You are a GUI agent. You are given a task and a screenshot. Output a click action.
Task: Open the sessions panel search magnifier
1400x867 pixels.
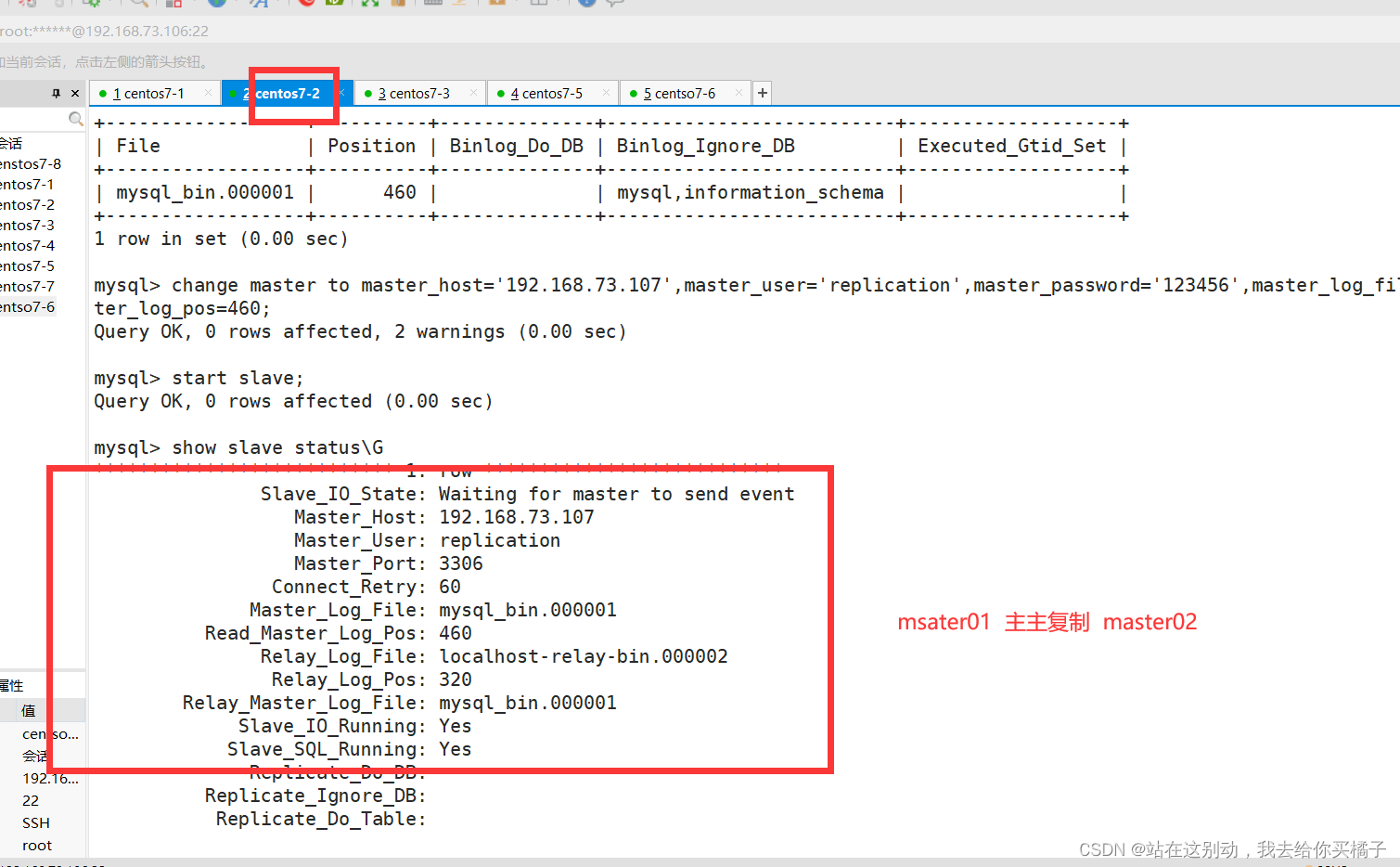(75, 119)
